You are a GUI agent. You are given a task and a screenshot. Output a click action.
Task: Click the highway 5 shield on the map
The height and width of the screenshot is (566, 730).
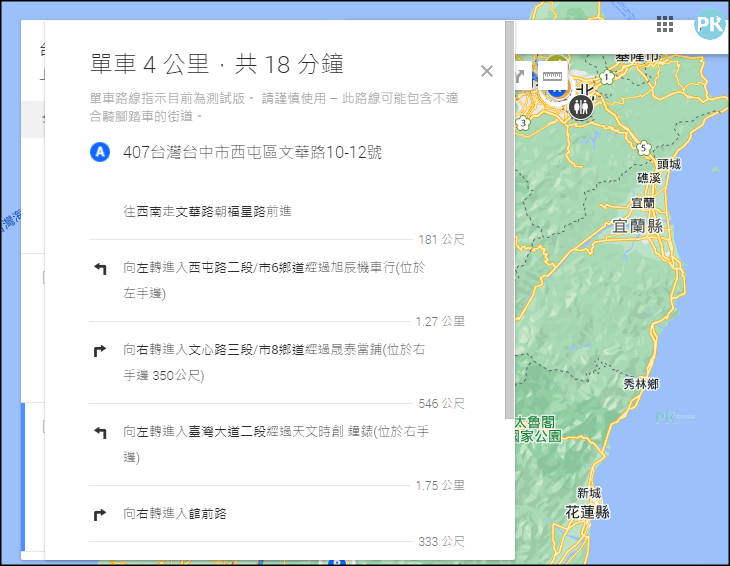[x=643, y=148]
